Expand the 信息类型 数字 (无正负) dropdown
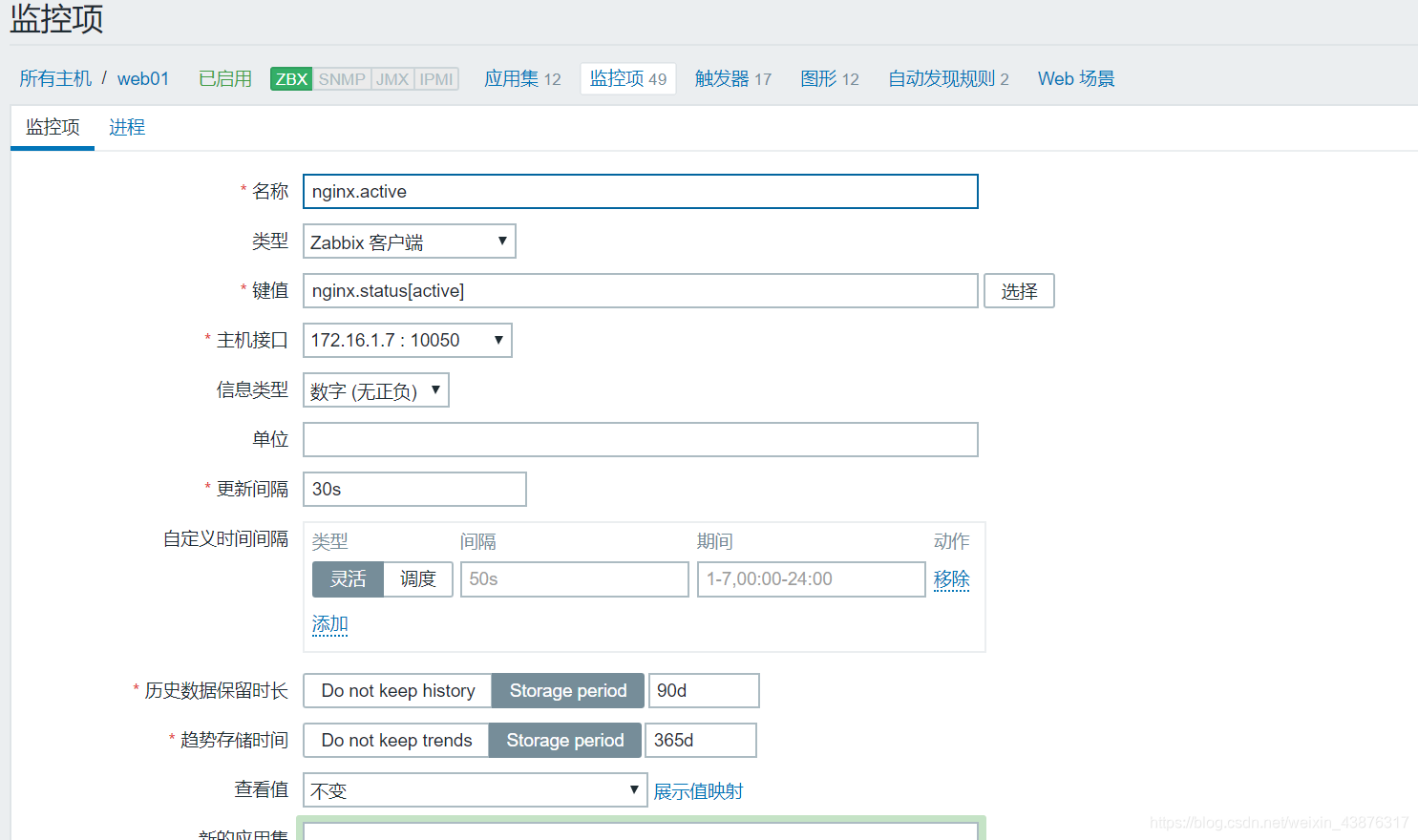Screen dimensions: 1418x840 (x=376, y=389)
